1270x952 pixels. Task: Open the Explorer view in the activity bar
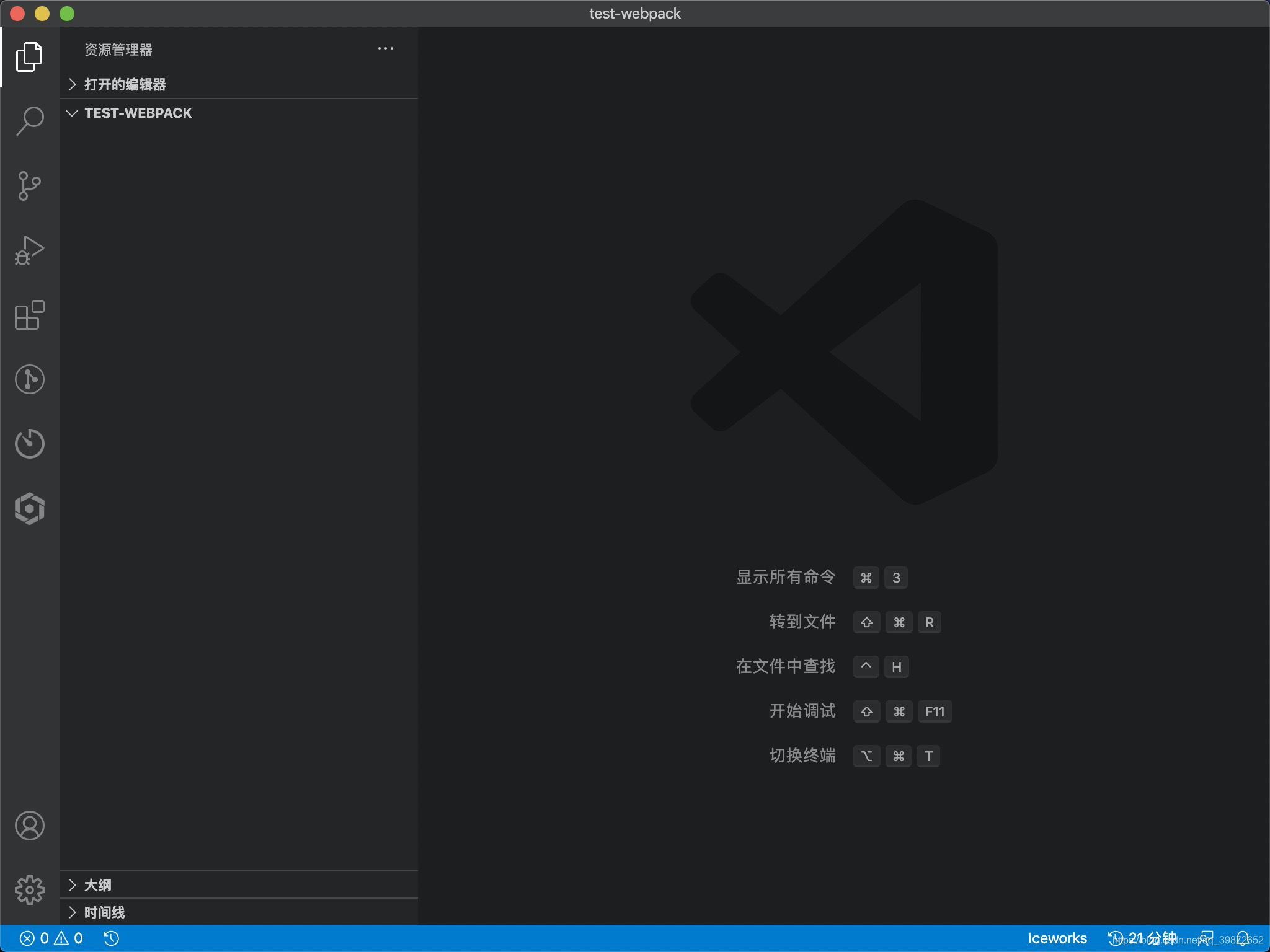pos(29,57)
